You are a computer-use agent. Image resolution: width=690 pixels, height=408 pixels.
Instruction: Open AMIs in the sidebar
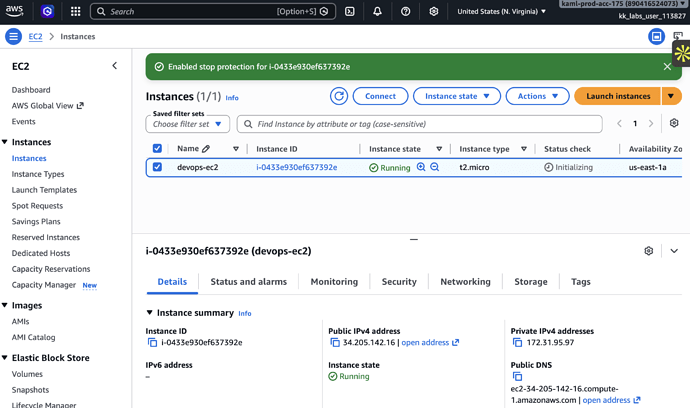coord(20,321)
